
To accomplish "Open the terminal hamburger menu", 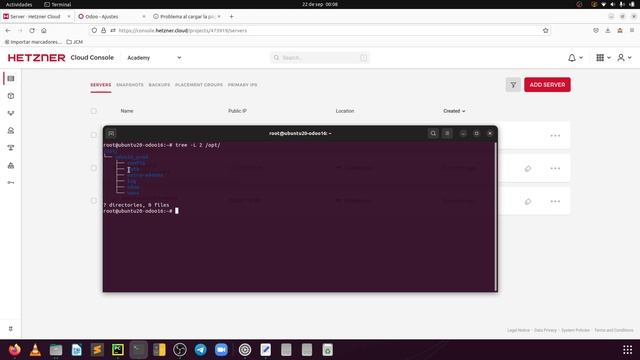I will [447, 133].
